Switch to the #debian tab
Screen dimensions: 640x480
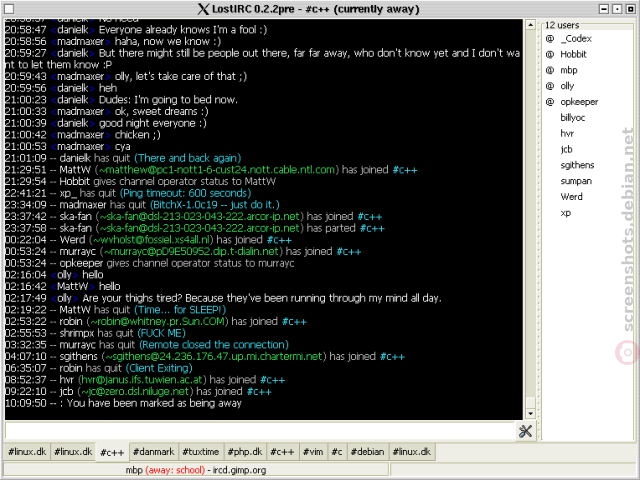coord(368,452)
